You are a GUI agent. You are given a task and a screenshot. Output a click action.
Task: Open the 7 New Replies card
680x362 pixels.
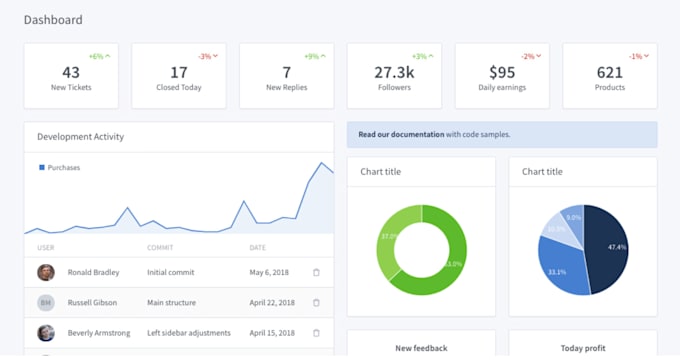click(287, 76)
